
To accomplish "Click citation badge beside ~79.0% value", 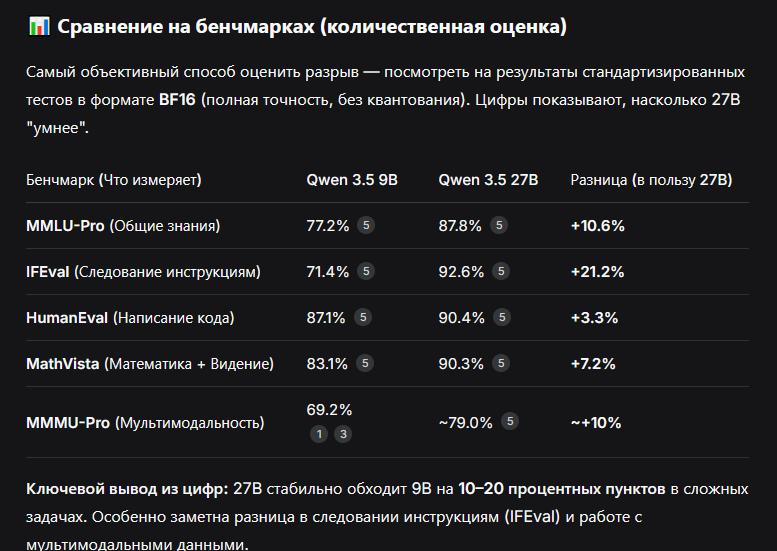I will (510, 422).
